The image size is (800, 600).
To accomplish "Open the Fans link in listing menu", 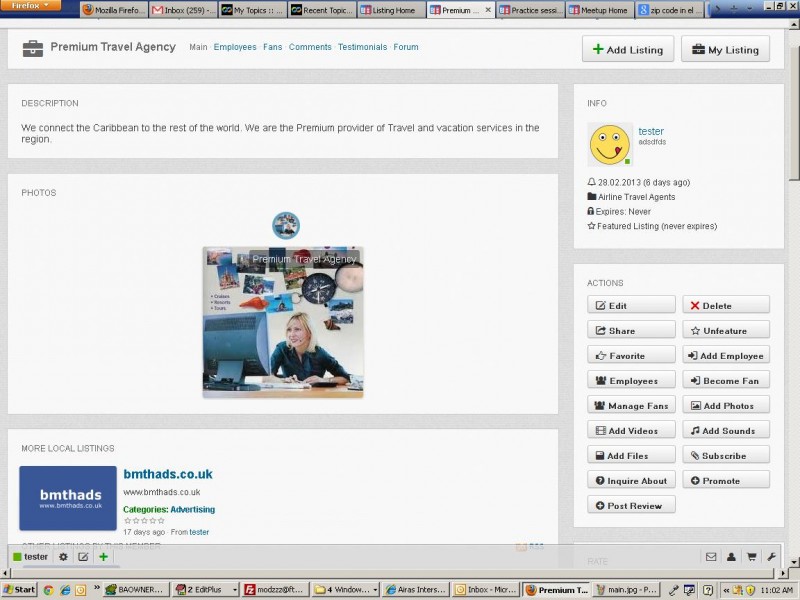I will click(x=272, y=47).
